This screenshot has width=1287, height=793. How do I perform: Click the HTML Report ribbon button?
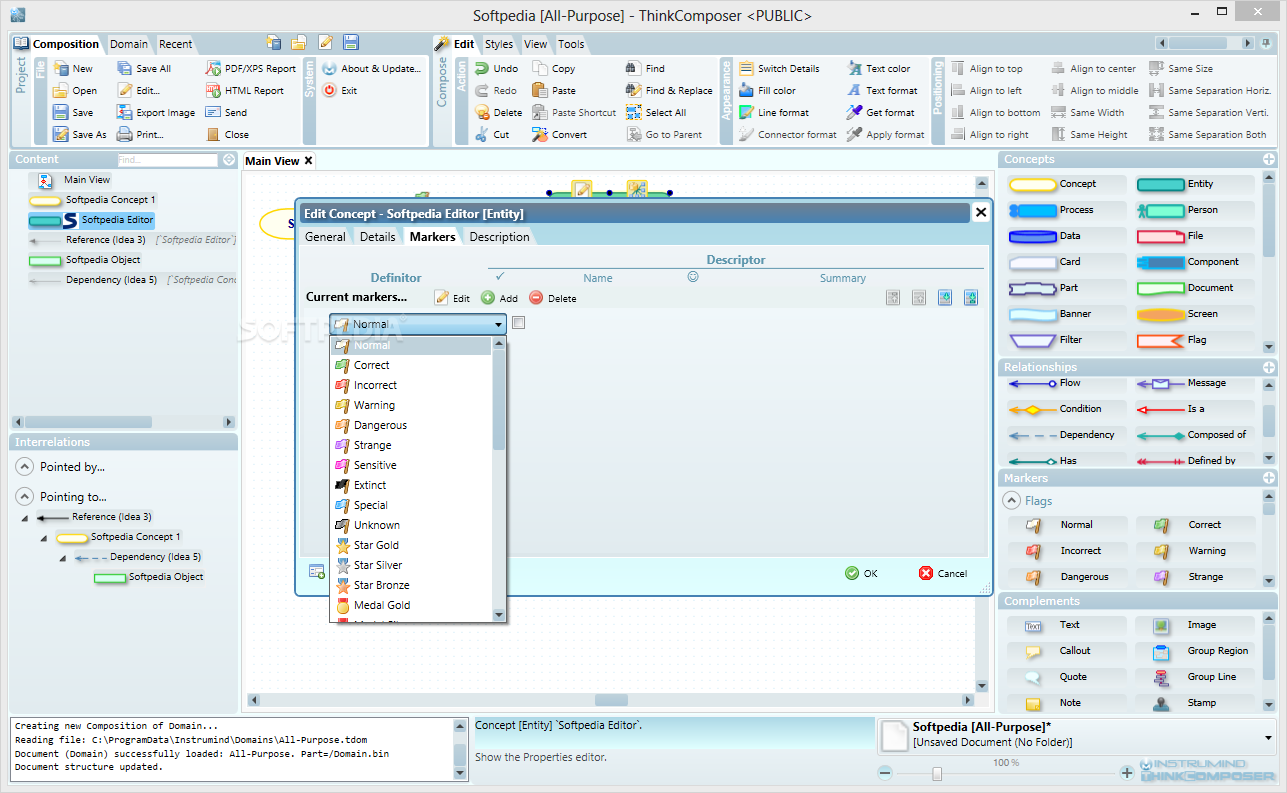245,91
